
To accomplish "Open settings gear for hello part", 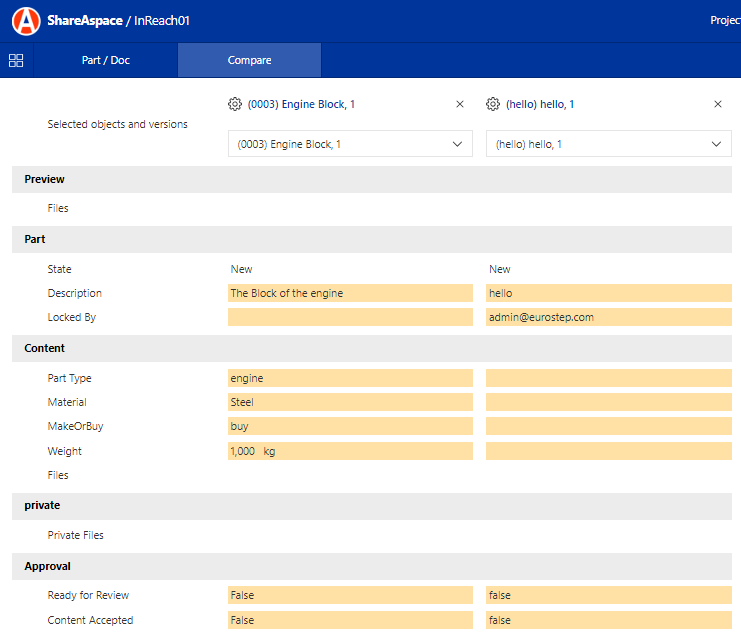I will 493,104.
